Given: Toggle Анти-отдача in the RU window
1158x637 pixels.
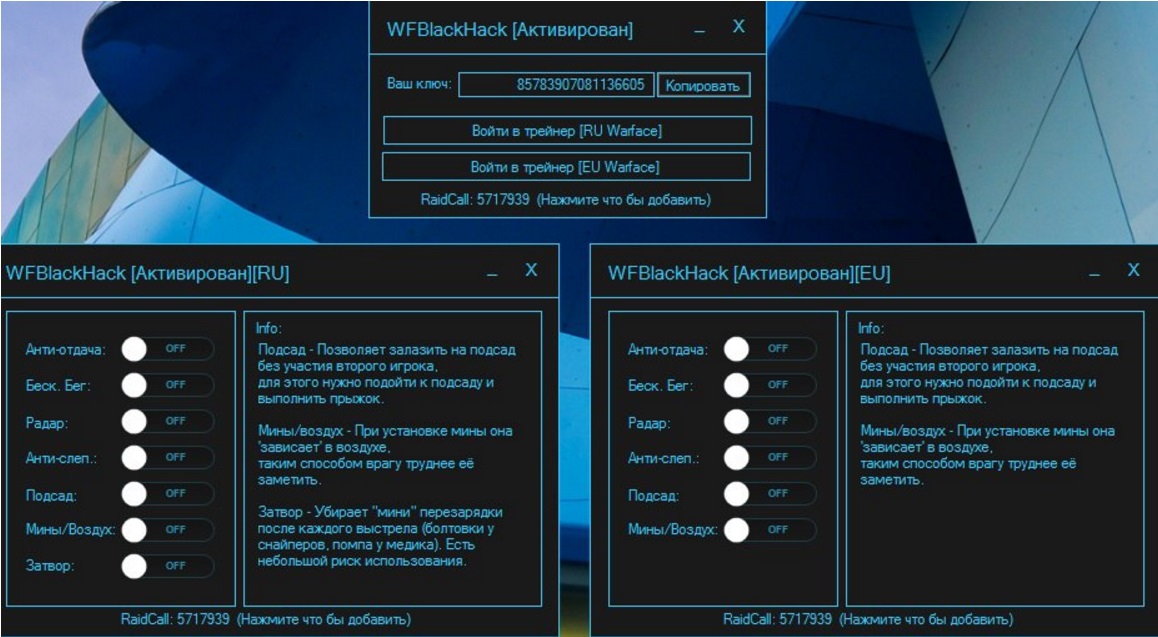Looking at the screenshot, I should 168,349.
